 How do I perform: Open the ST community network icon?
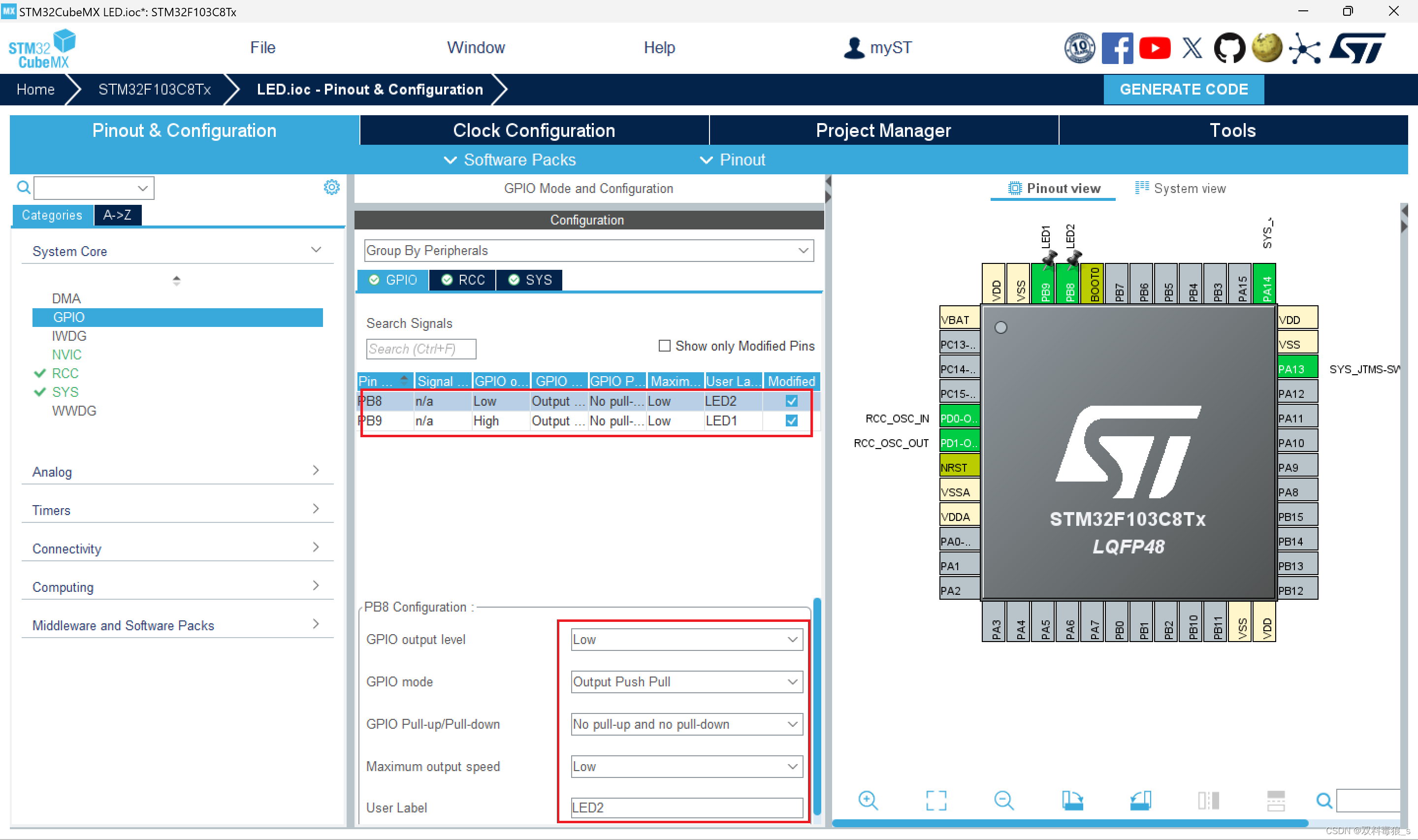point(1305,48)
